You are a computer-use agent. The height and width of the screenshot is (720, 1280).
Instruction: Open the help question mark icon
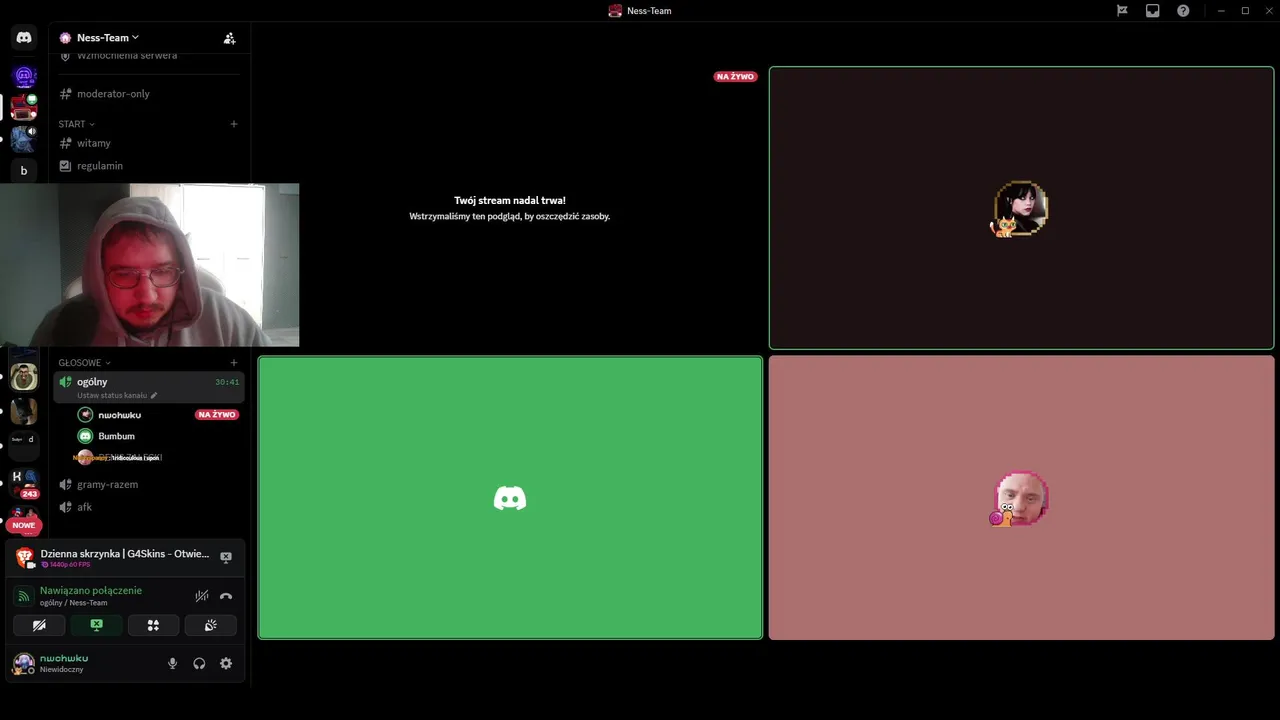click(1183, 11)
